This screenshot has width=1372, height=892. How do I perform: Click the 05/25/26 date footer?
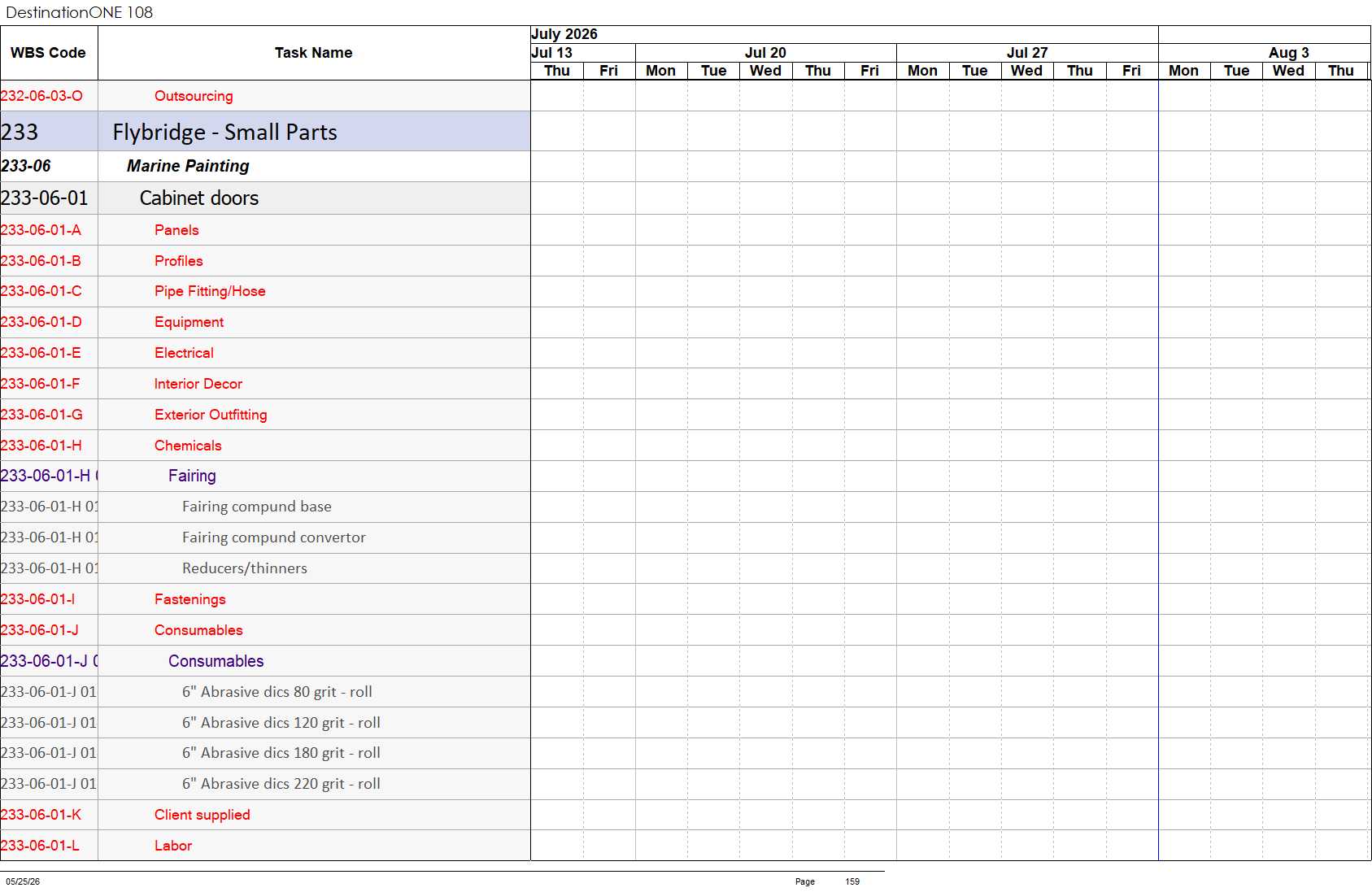tap(23, 881)
